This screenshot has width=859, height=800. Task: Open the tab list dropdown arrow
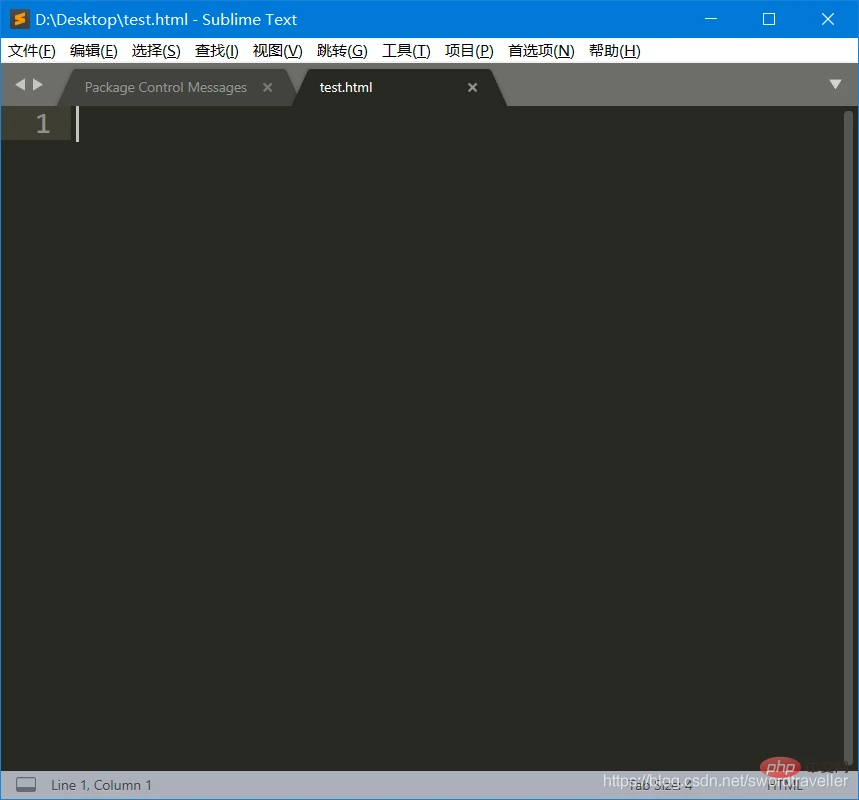pyautogui.click(x=835, y=84)
